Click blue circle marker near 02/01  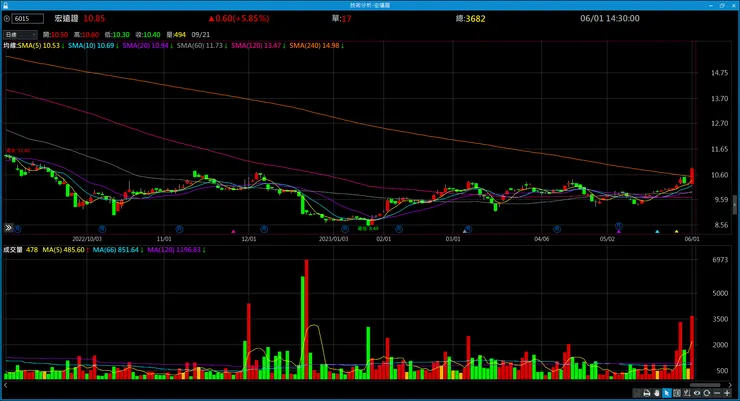(x=399, y=229)
